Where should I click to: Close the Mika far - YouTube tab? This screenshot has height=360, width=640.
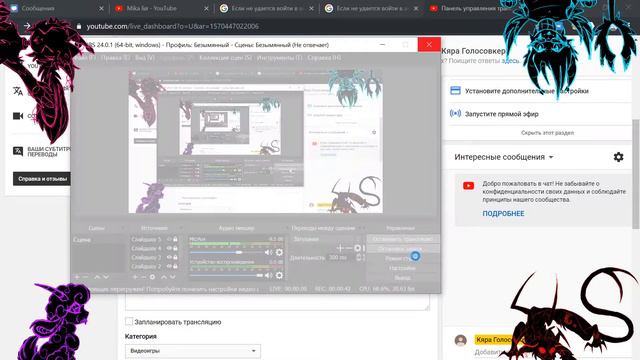(207, 8)
